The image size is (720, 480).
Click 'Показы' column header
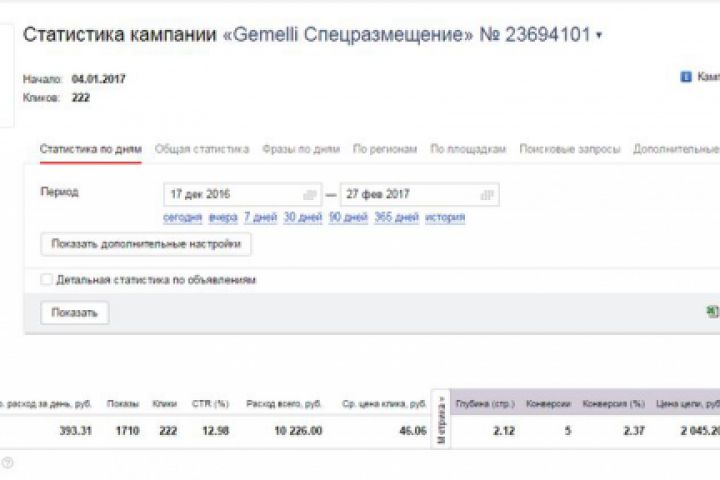point(123,404)
